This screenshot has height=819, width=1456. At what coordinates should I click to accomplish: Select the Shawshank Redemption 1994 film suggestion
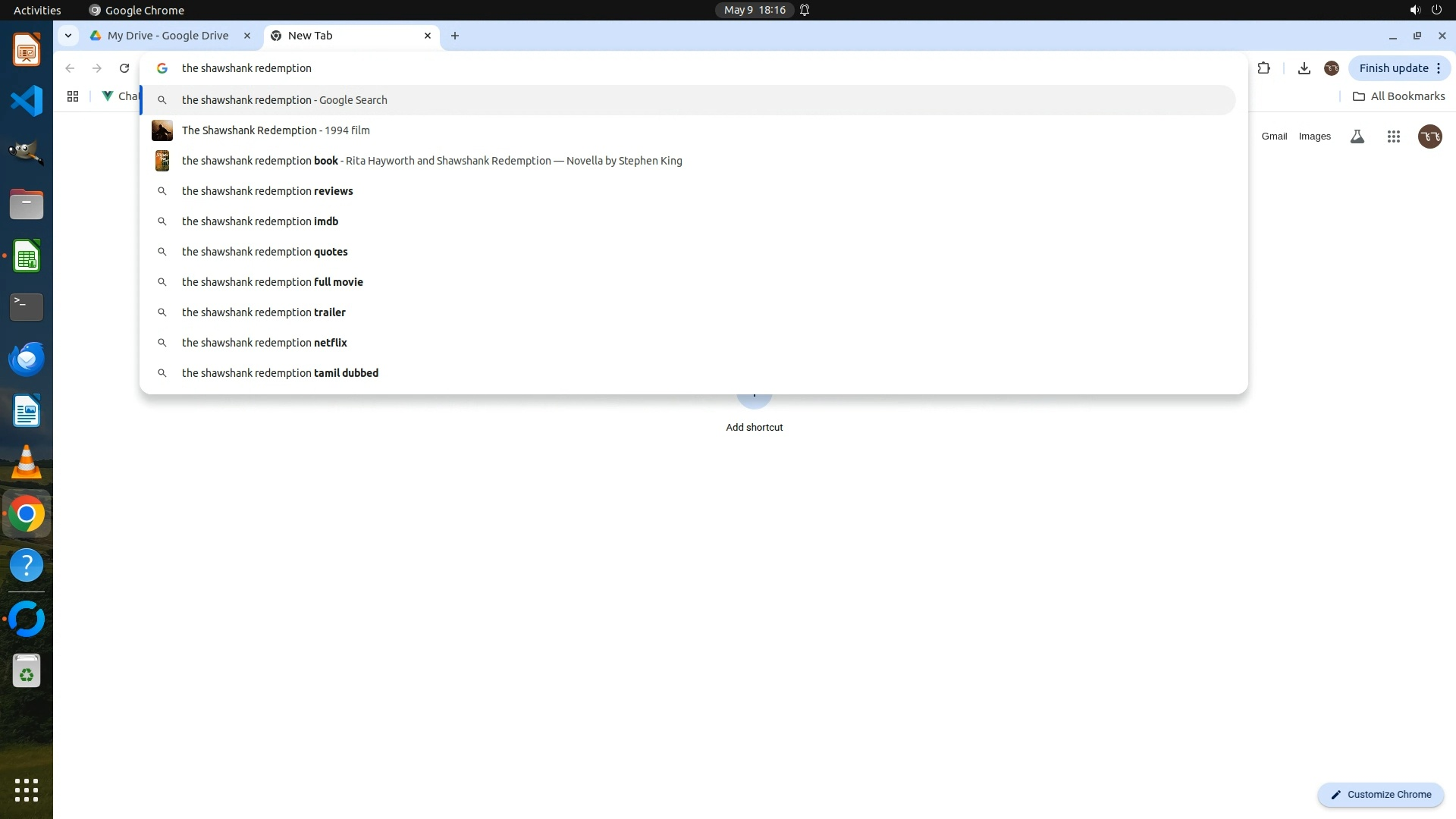276,130
